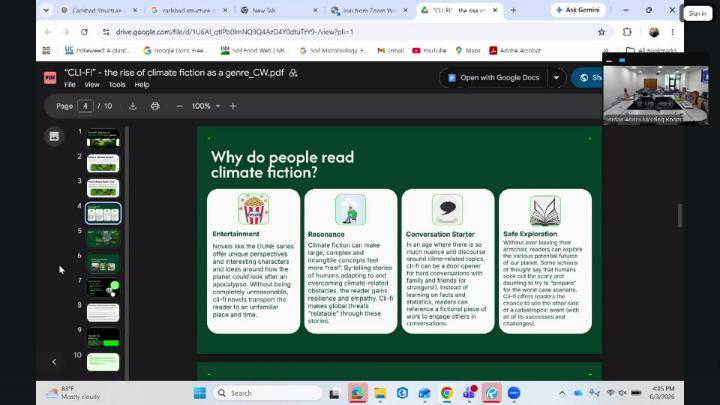720x405 pixels.
Task: Click the PDF viewer vertical scrollbar
Action: coord(680,215)
